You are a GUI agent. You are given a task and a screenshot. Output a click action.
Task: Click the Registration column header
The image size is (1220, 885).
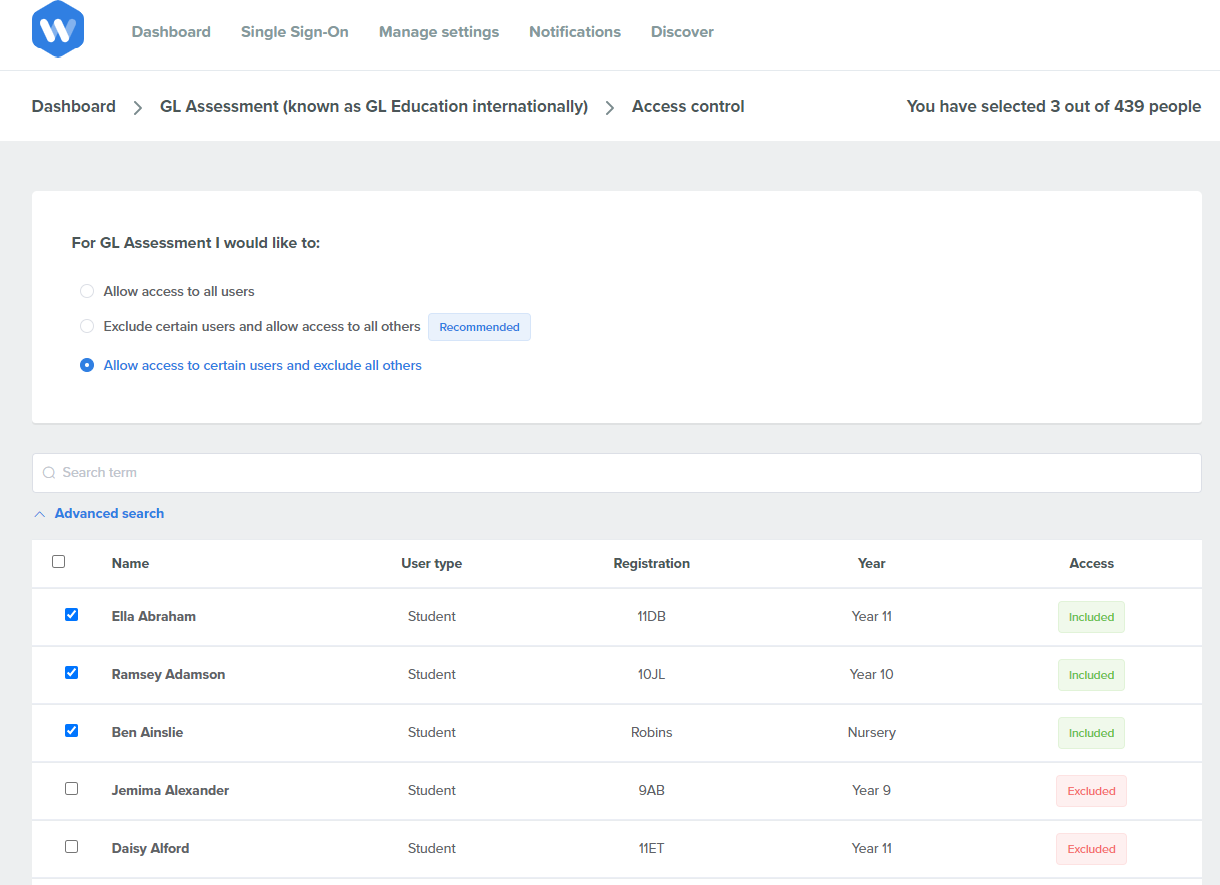652,564
